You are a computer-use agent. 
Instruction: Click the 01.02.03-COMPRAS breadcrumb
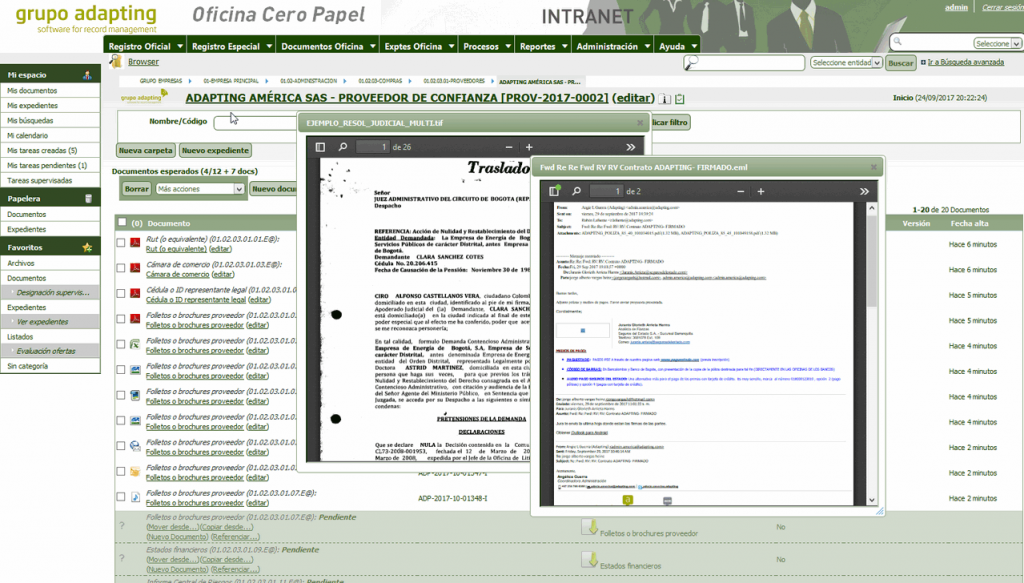coord(380,81)
